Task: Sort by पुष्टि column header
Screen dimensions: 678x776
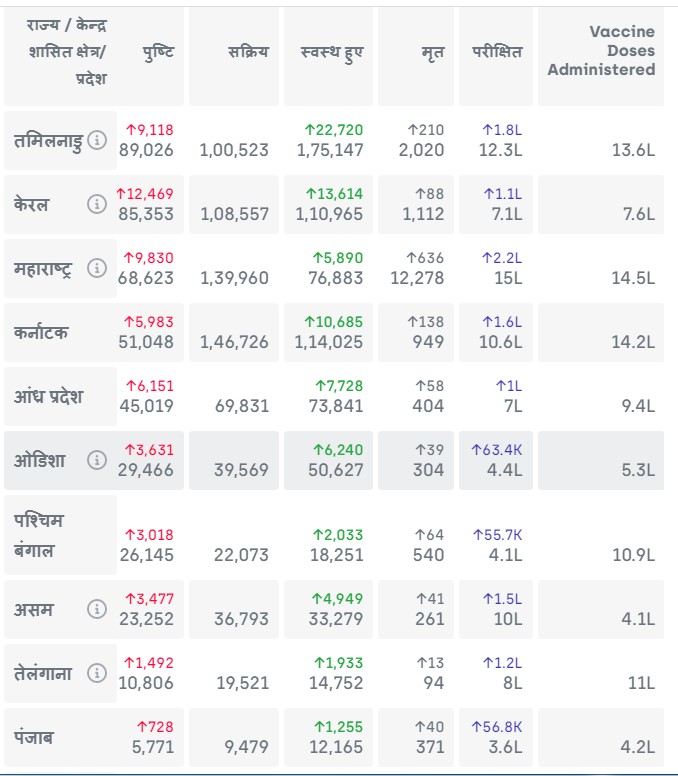Action: (158, 52)
